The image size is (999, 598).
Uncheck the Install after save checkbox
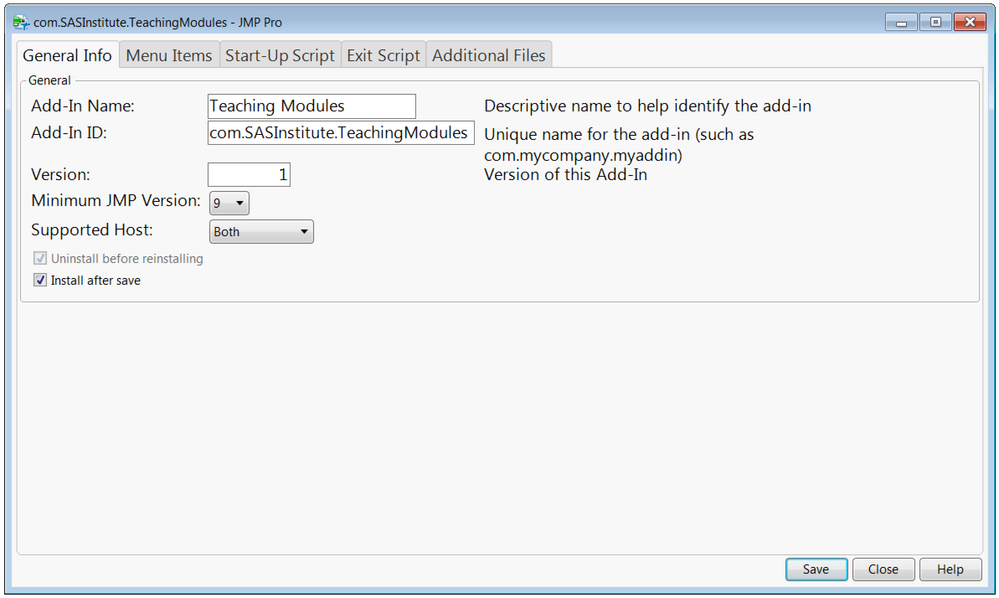coord(40,280)
